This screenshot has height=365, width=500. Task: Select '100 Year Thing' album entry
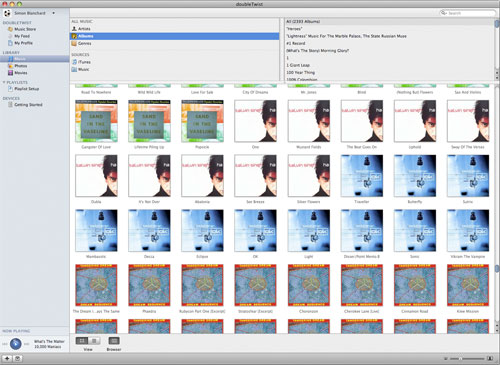coord(300,72)
